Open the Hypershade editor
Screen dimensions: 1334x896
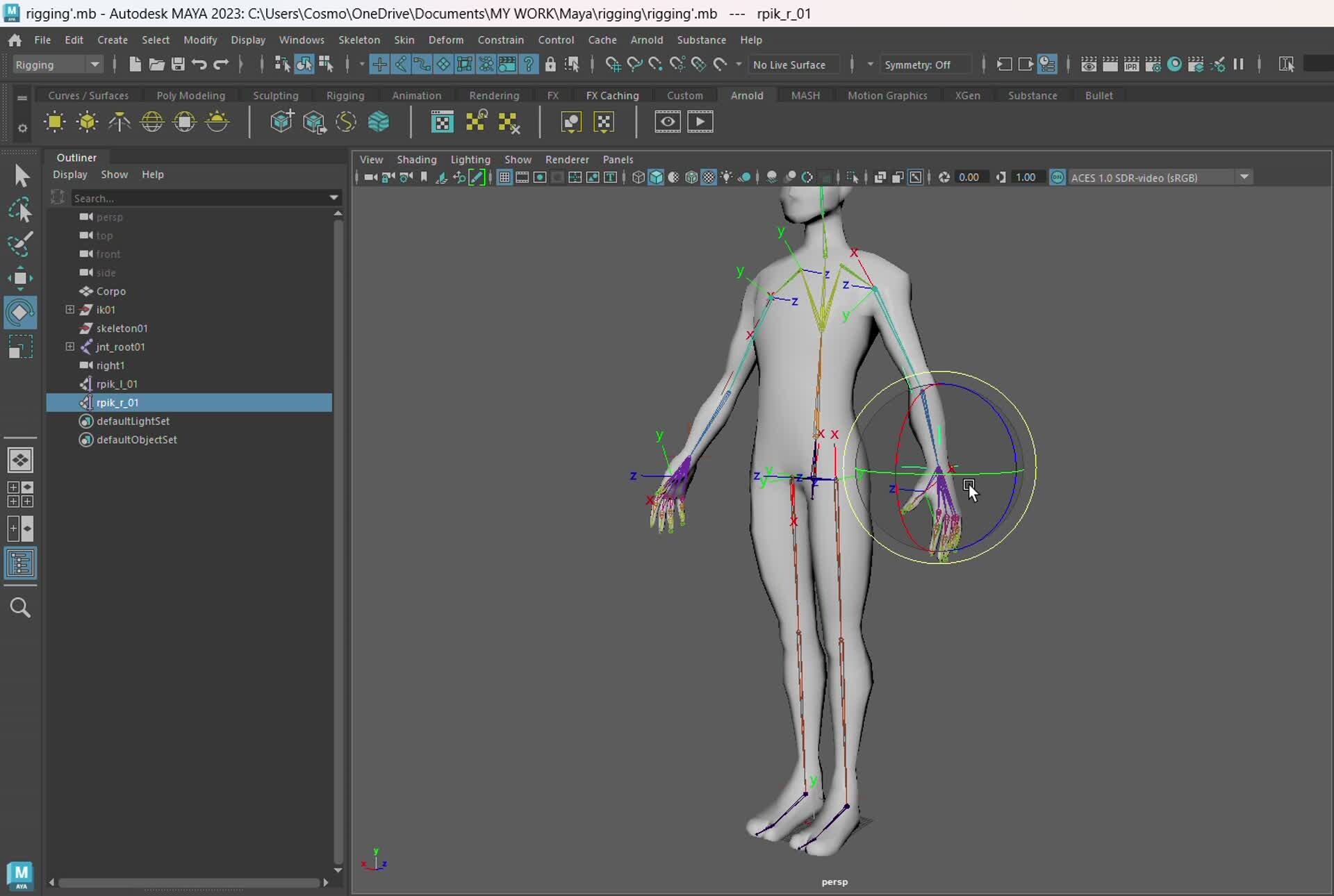(1174, 64)
